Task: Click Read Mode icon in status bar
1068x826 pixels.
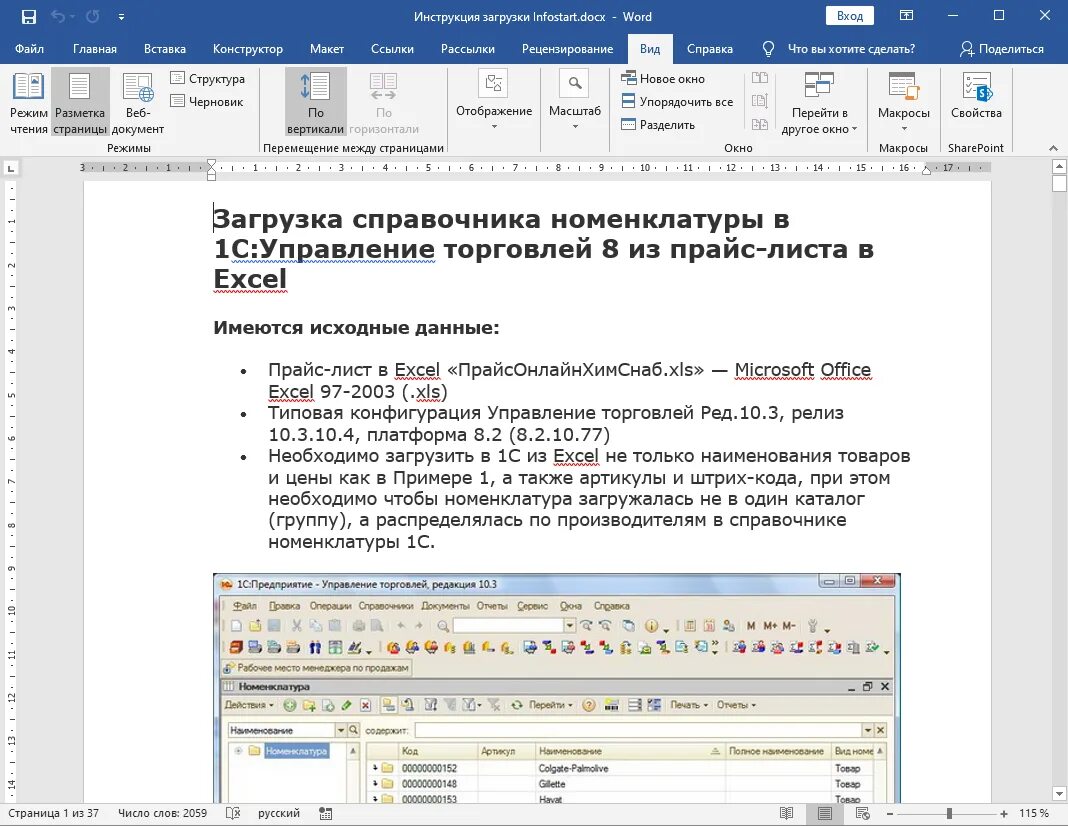Action: pyautogui.click(x=786, y=813)
